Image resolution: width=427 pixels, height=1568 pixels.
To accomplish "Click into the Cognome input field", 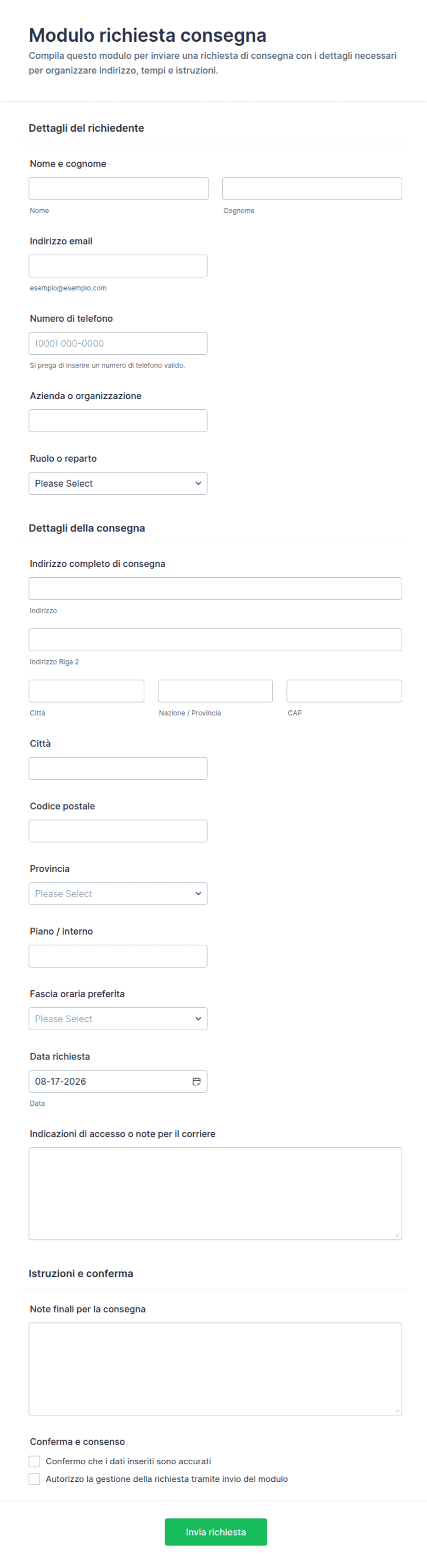I will click(x=312, y=189).
